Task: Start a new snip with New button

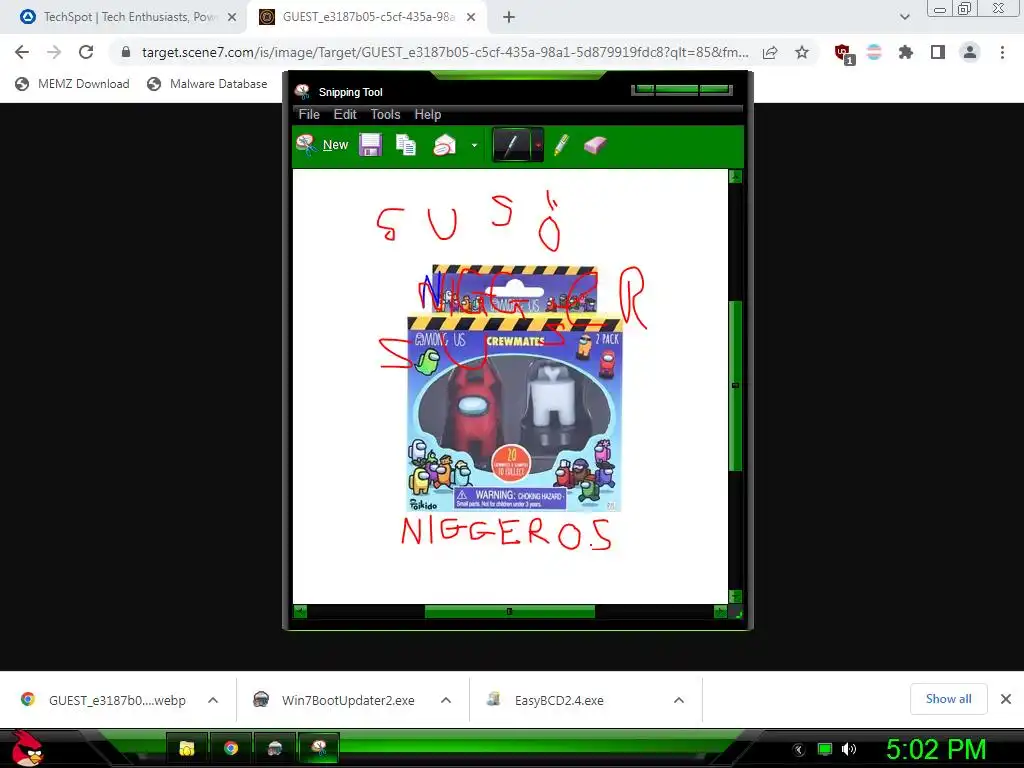Action: [323, 144]
